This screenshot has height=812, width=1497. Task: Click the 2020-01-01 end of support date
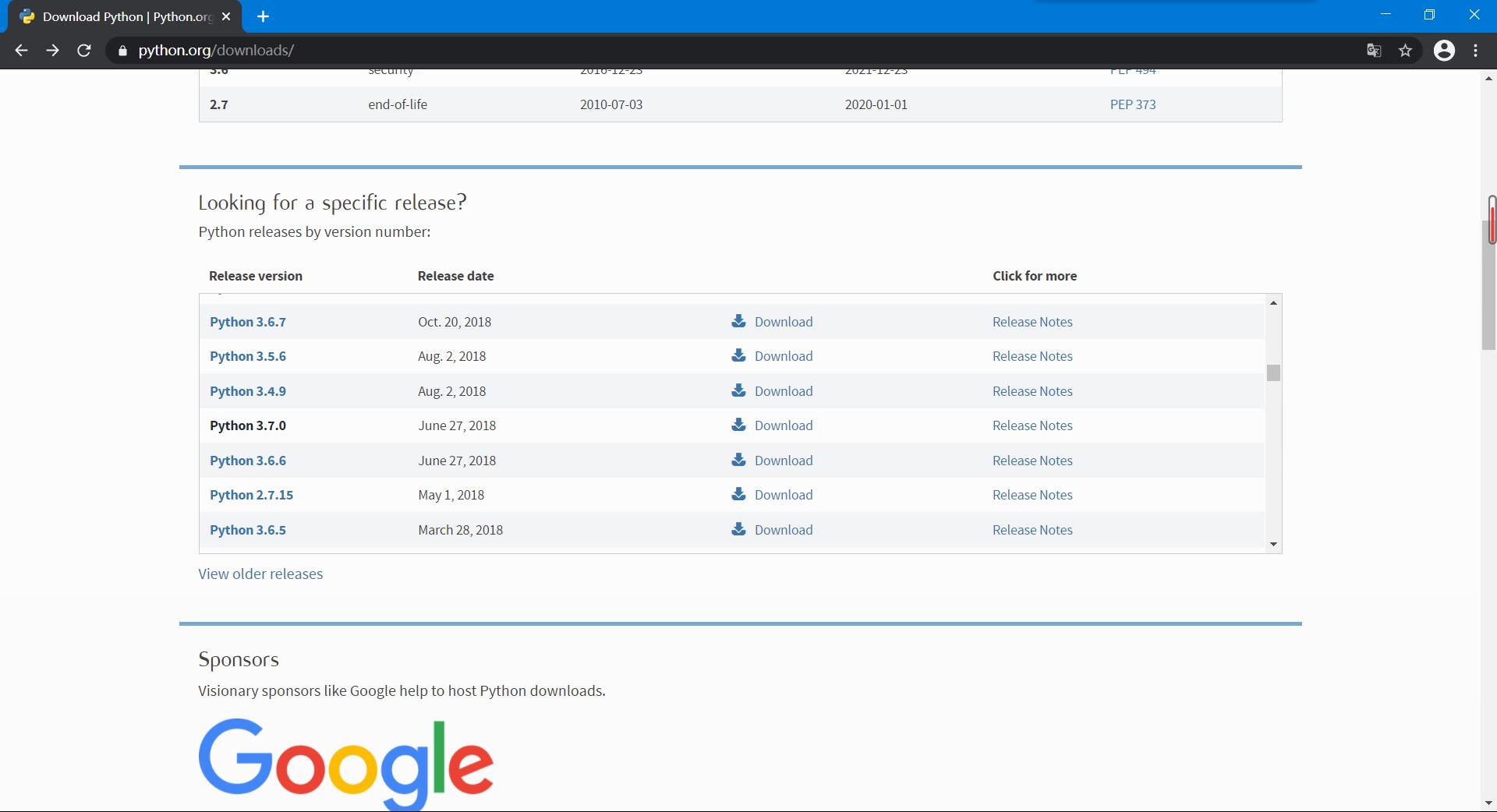point(876,104)
